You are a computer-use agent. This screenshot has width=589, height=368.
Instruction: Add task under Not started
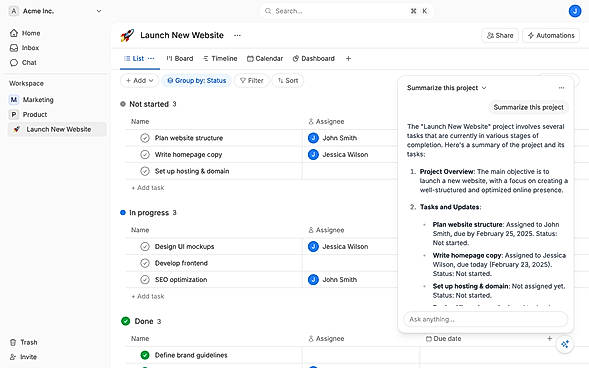coord(148,187)
